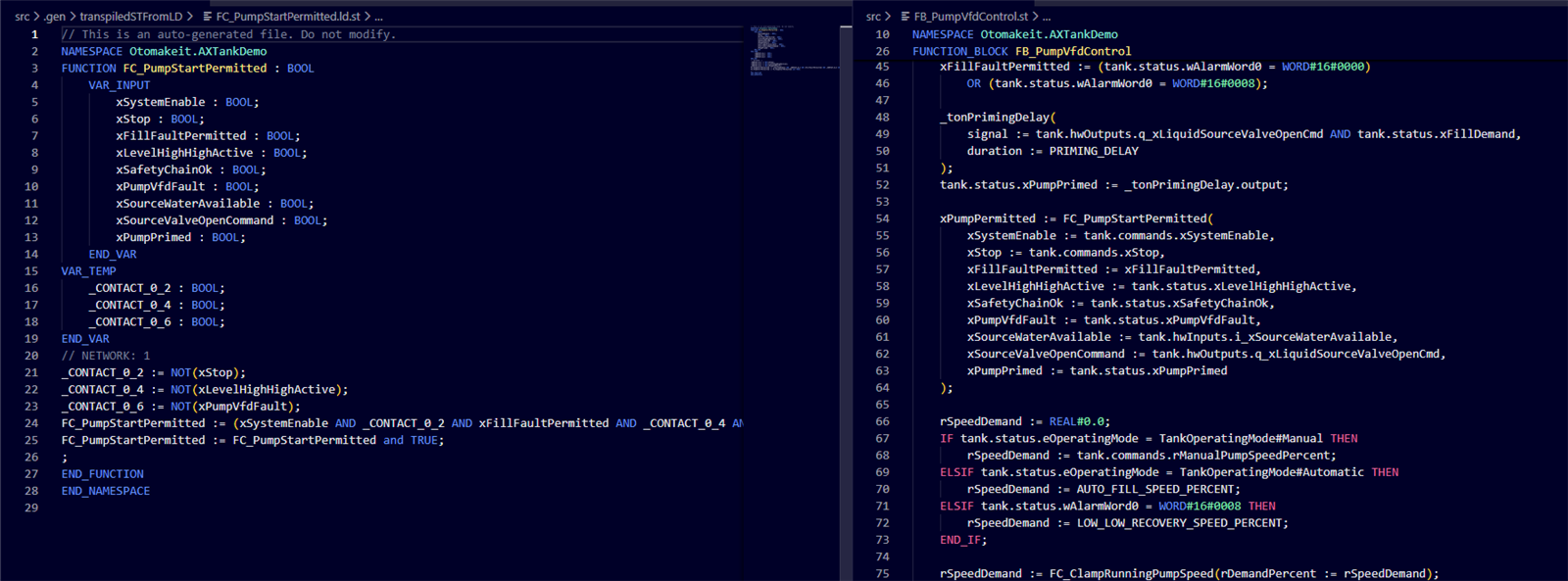
Task: Select FB_PumpVfdControl.st breadcrumb file name
Action: tap(971, 17)
